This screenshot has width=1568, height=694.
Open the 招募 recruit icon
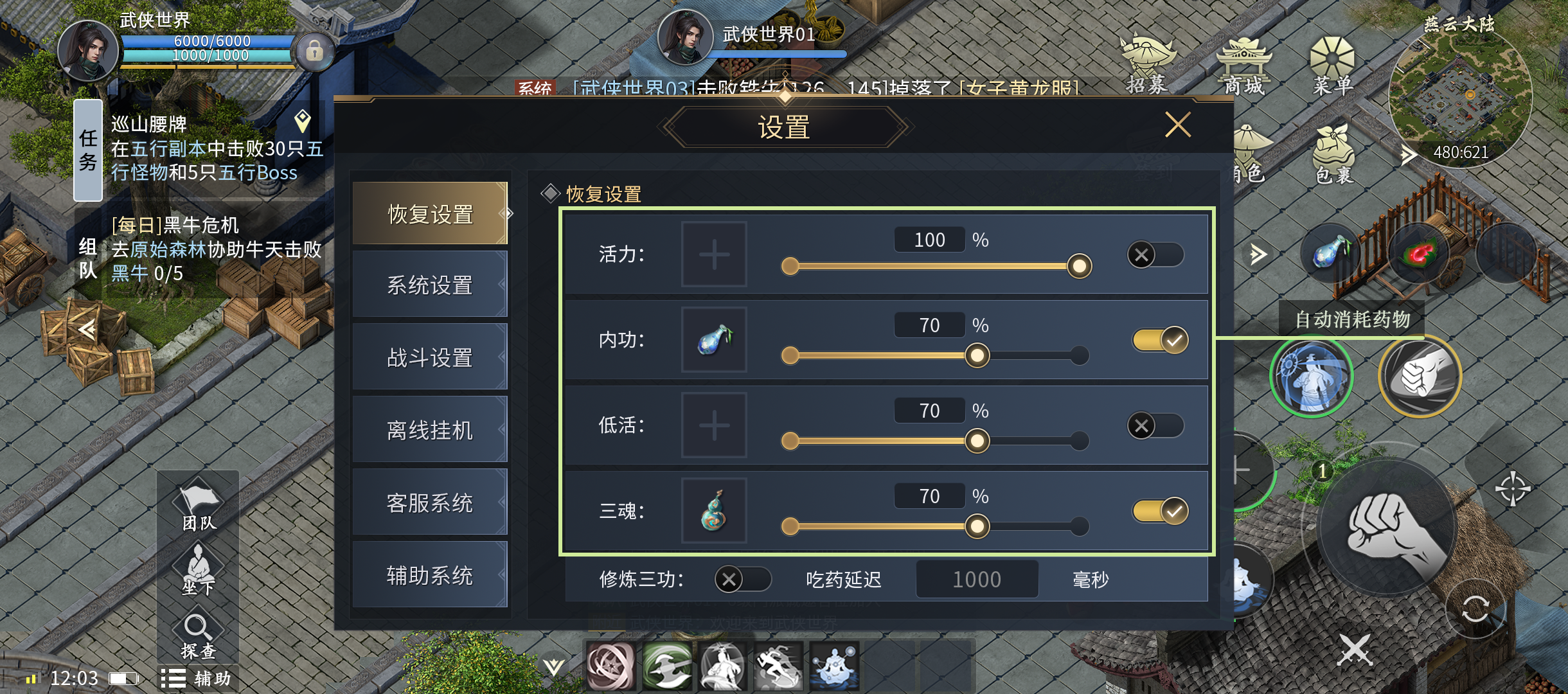[1146, 66]
